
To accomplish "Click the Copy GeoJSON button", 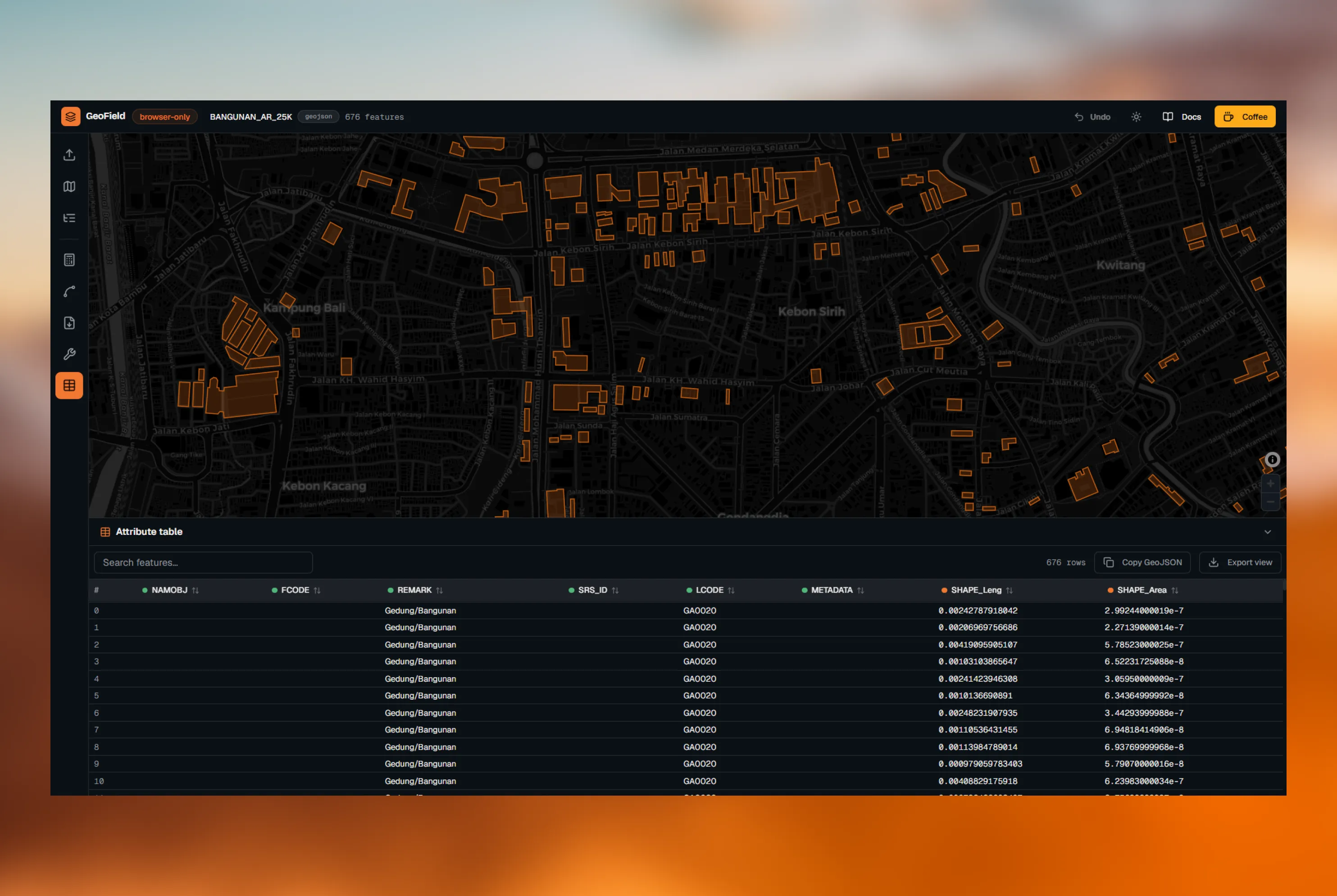I will click(1142, 562).
